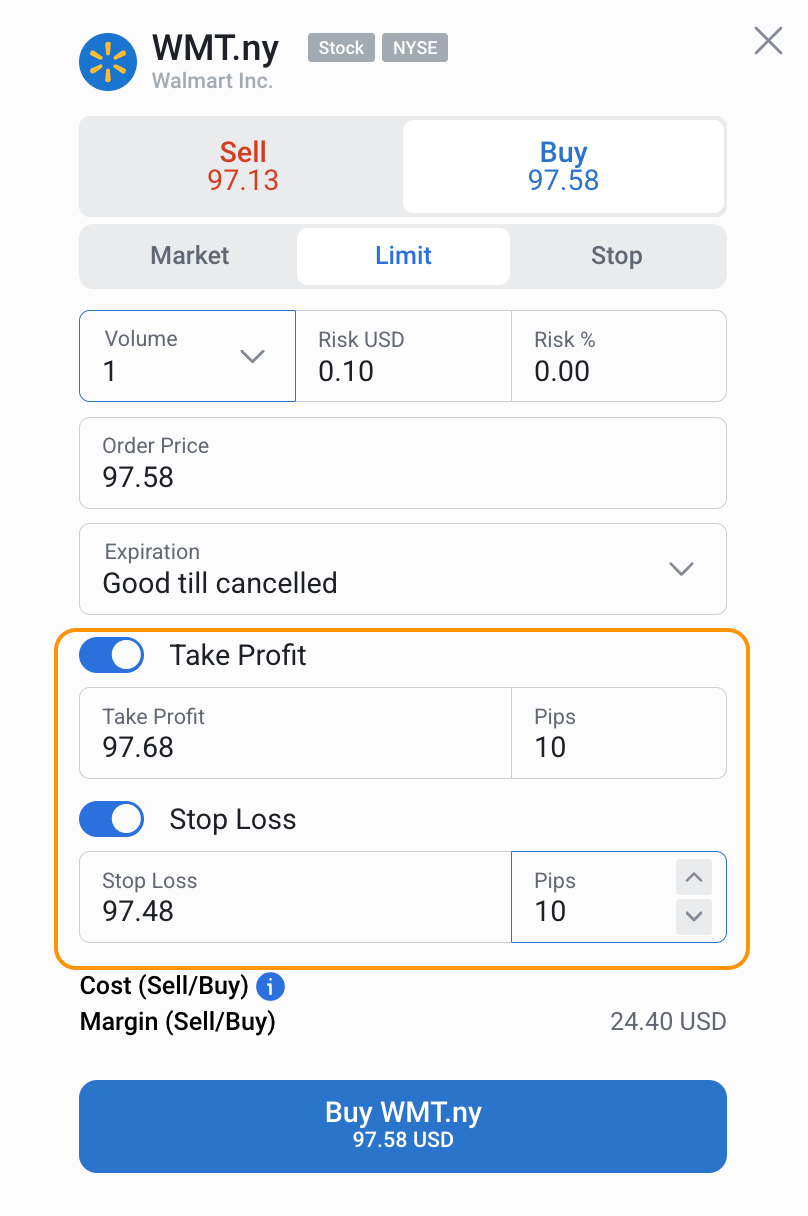Click the Cost info icon
The image size is (808, 1216).
click(x=270, y=987)
